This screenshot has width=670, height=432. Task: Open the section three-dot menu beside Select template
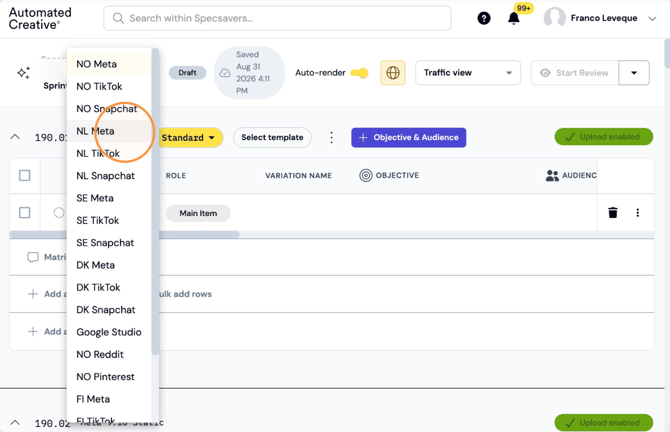click(x=331, y=138)
